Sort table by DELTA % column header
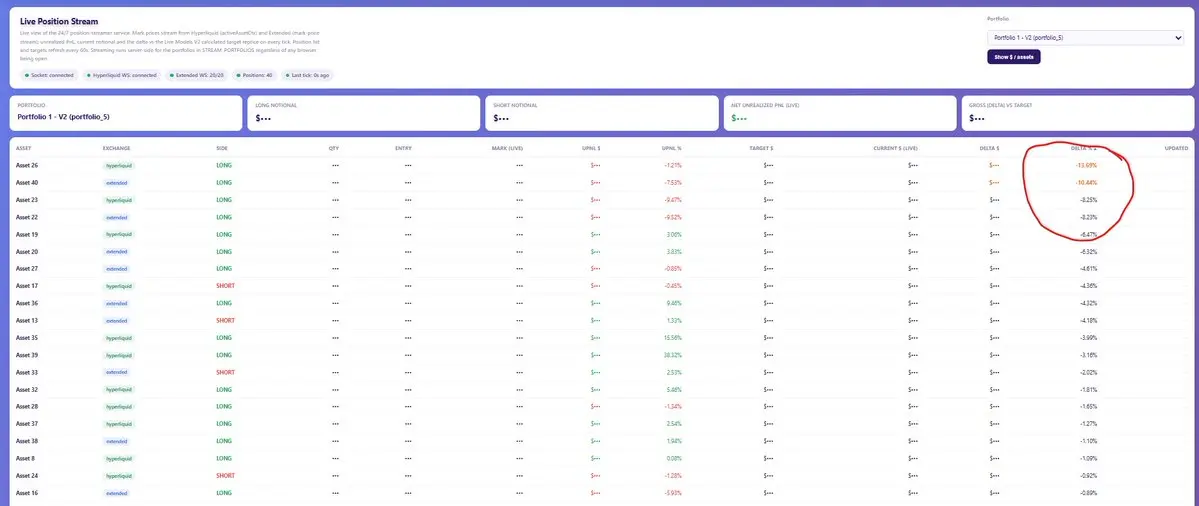This screenshot has height=506, width=1199. point(1084,148)
